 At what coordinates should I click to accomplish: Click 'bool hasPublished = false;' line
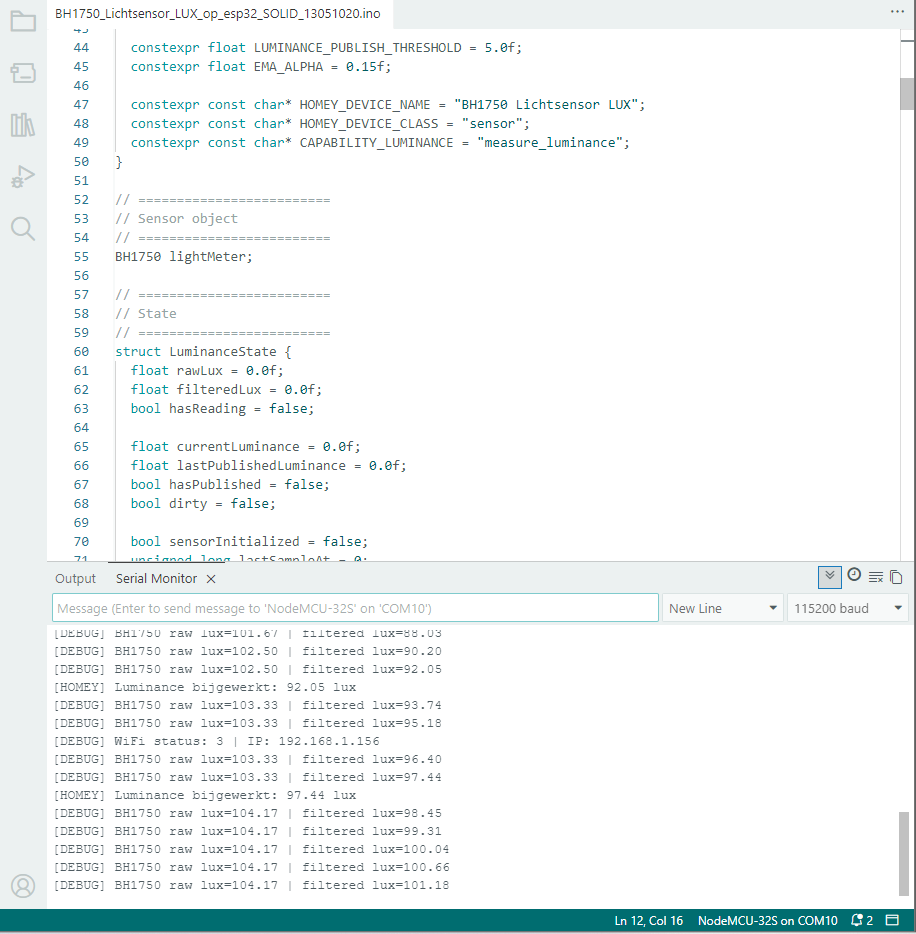230,485
